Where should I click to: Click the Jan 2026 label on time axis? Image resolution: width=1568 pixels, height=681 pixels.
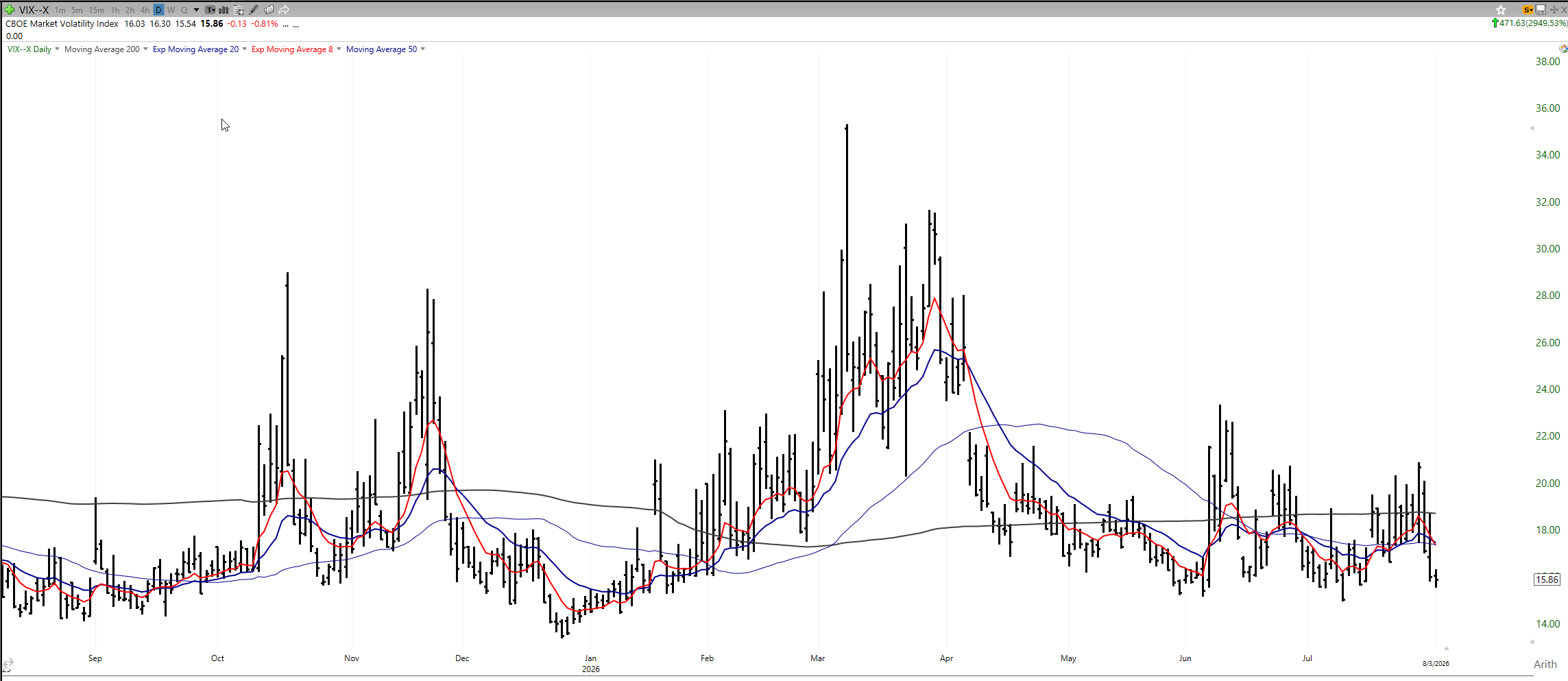[x=590, y=663]
